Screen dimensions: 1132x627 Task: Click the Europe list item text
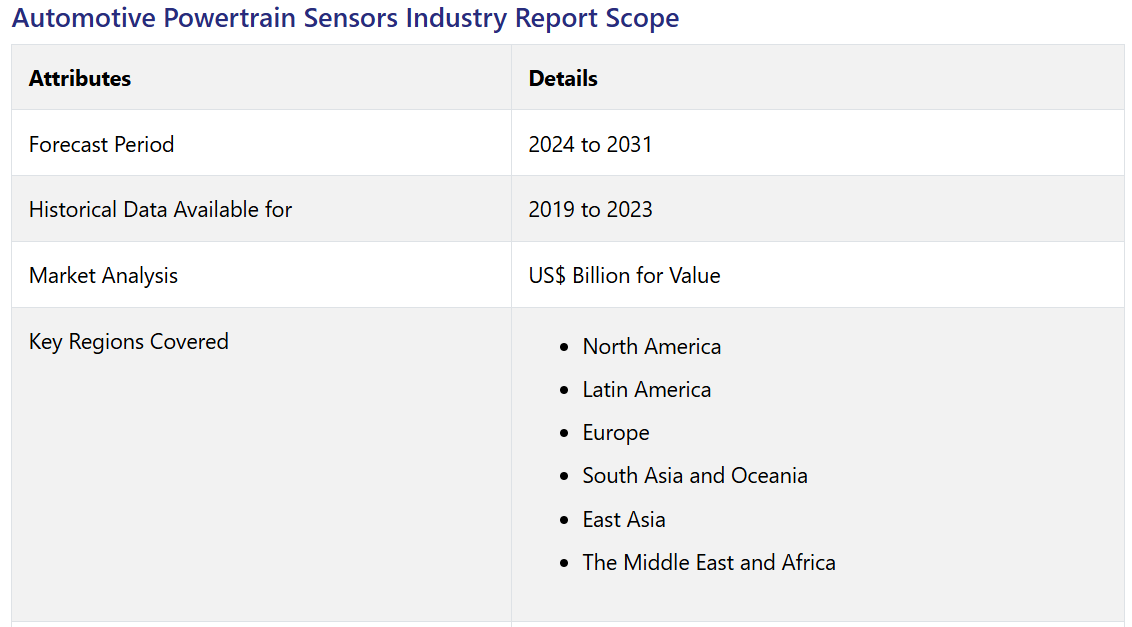[616, 432]
